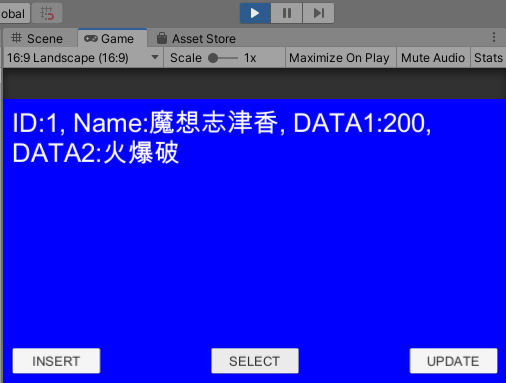Screen dimensions: 506x383
Task: Click the UPDATE button
Action: pos(453,361)
